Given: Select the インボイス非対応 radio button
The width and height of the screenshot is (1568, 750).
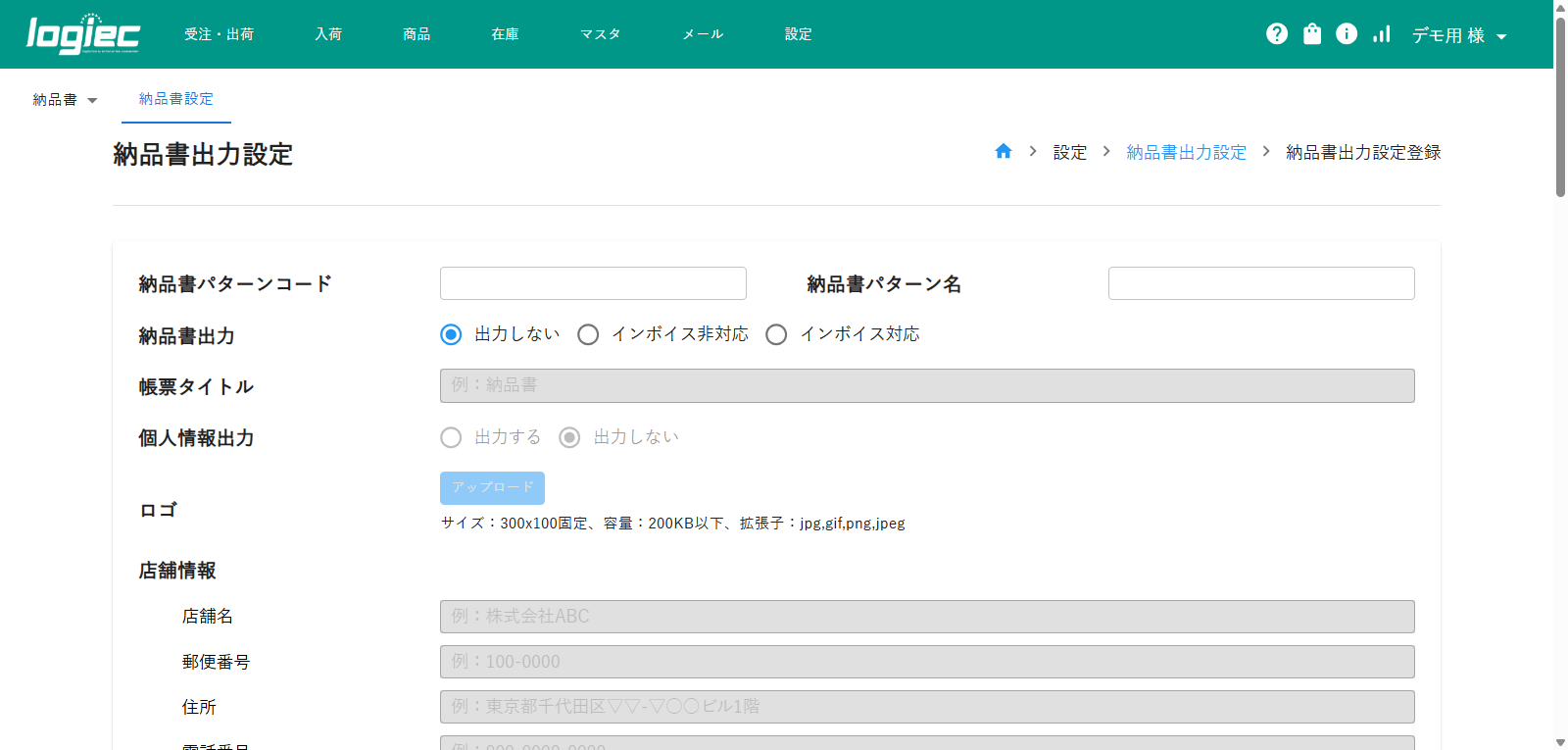Looking at the screenshot, I should [x=588, y=335].
